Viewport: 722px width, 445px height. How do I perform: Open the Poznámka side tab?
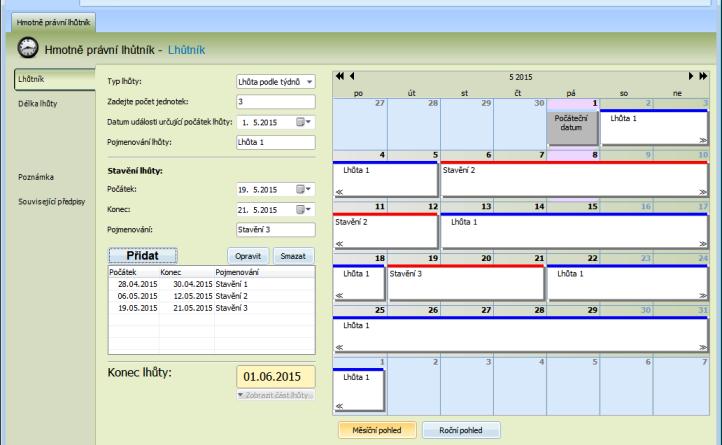[36, 177]
